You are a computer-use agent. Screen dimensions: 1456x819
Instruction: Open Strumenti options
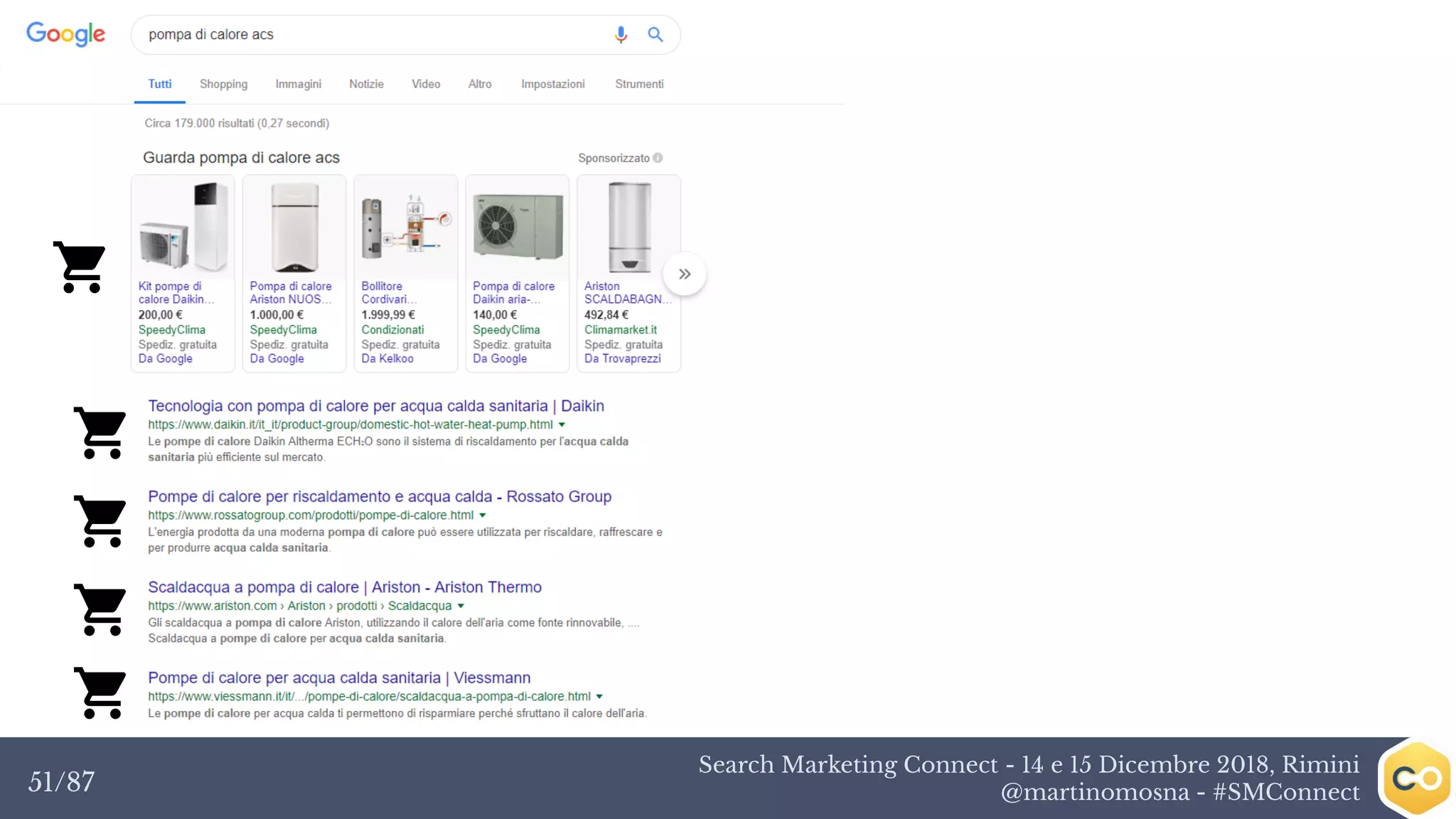[x=639, y=84]
